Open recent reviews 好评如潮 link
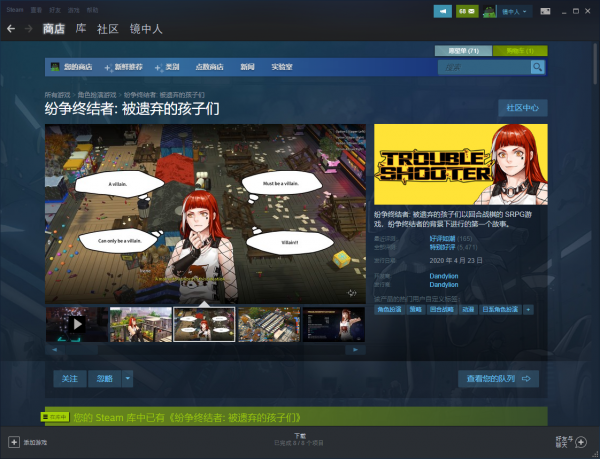Screen dimensions: 600x459 (442, 239)
